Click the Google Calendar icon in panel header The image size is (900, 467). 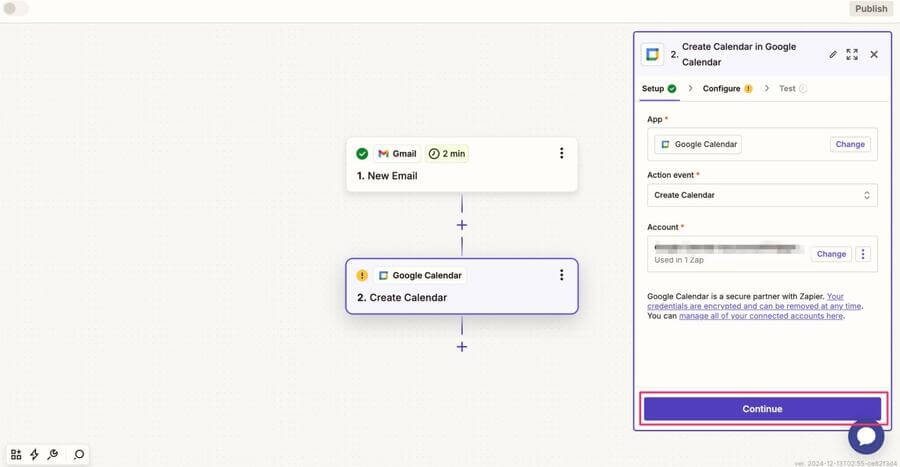click(x=652, y=55)
